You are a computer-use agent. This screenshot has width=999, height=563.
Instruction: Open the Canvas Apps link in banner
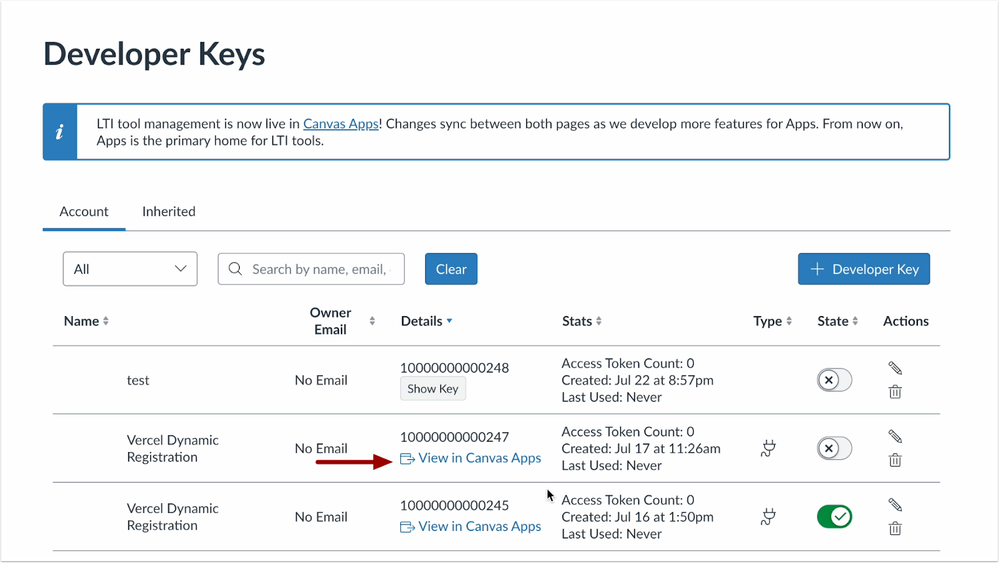tap(341, 124)
